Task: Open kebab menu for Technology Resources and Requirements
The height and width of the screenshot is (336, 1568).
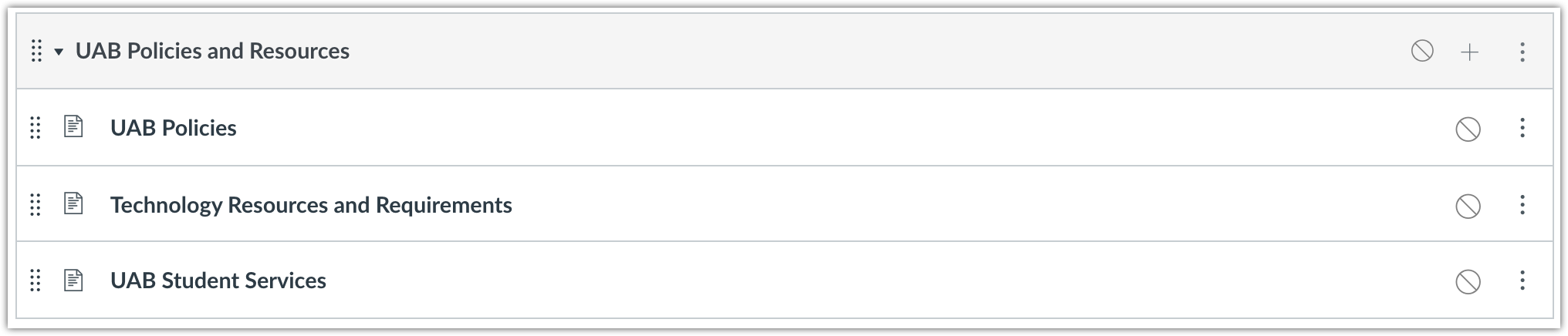Action: (1522, 205)
